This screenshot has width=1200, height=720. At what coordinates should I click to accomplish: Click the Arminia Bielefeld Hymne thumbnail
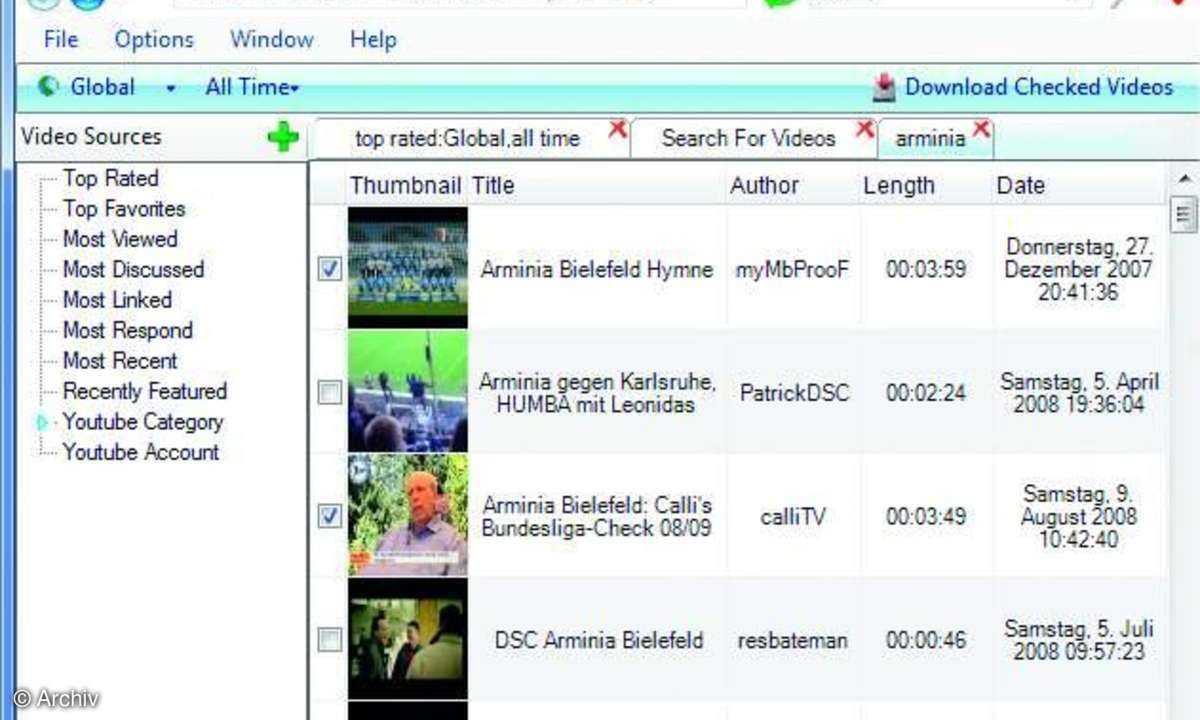click(407, 268)
